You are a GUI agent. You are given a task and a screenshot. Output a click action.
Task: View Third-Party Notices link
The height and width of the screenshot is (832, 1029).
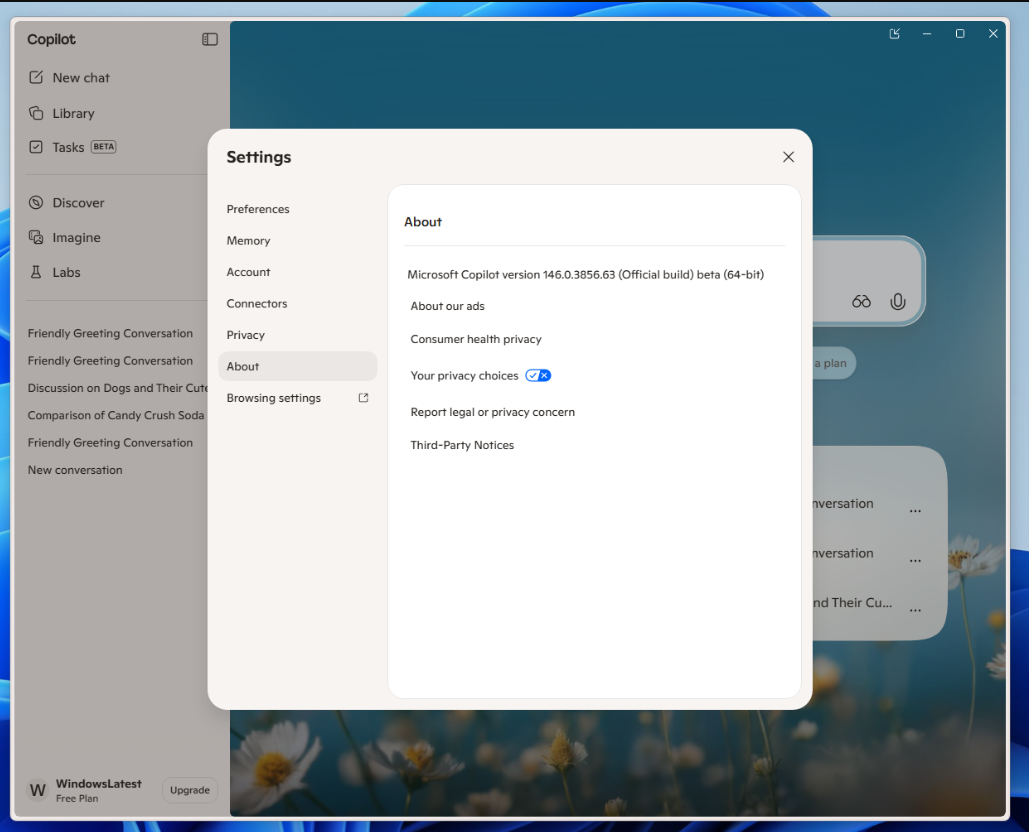tap(462, 445)
